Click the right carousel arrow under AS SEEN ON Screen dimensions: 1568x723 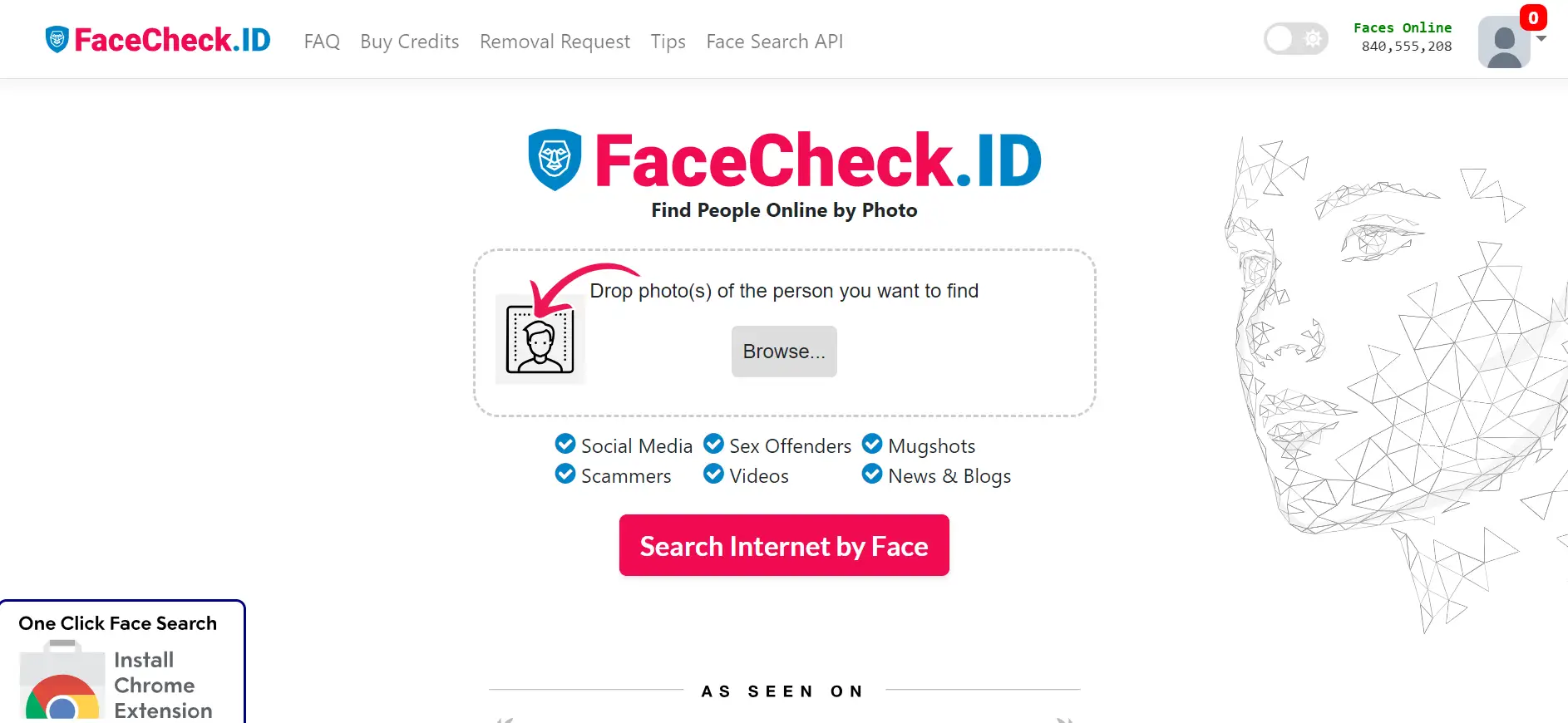pos(1065,718)
